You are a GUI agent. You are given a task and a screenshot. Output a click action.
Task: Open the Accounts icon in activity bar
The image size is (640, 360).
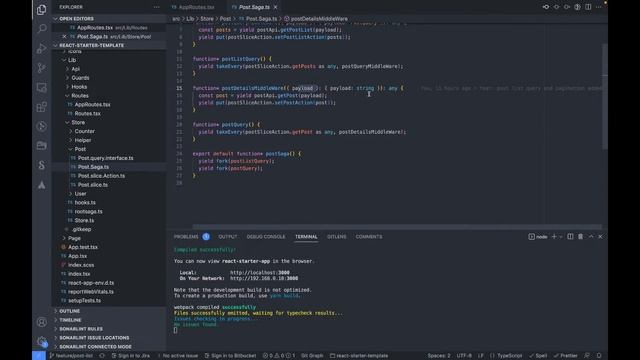click(42, 322)
